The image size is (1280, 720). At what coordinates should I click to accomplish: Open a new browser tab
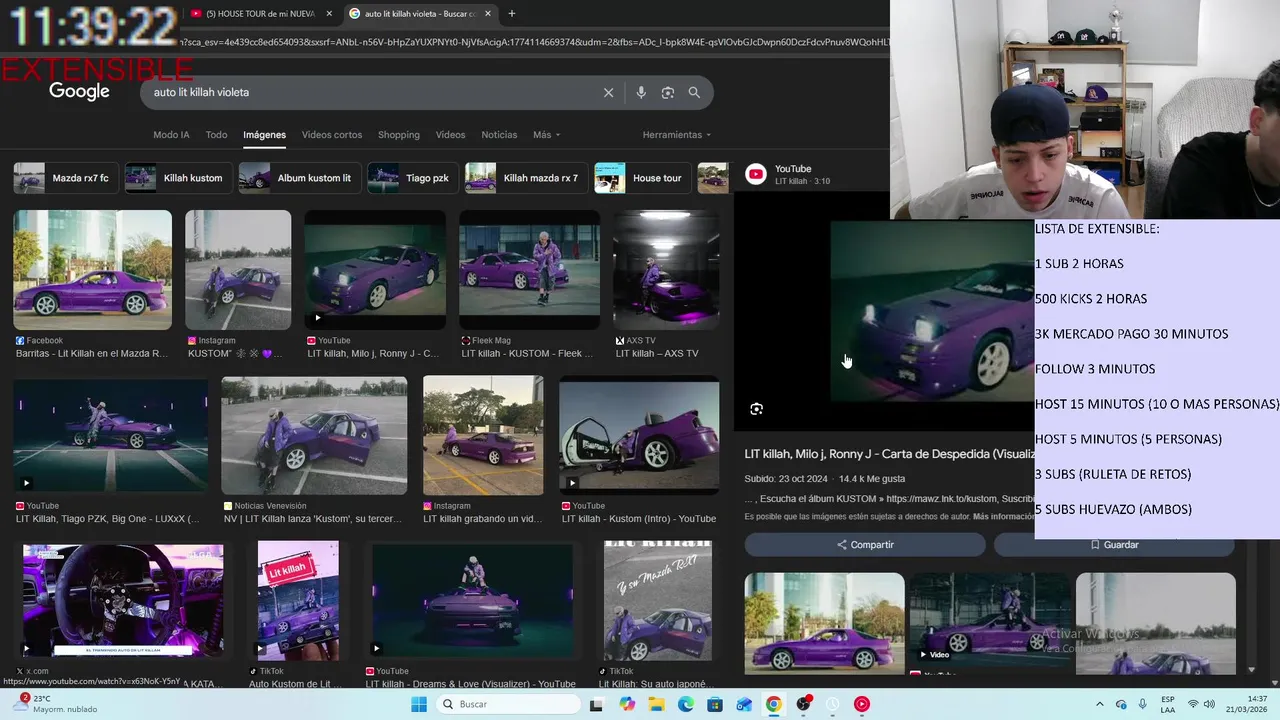coord(511,14)
